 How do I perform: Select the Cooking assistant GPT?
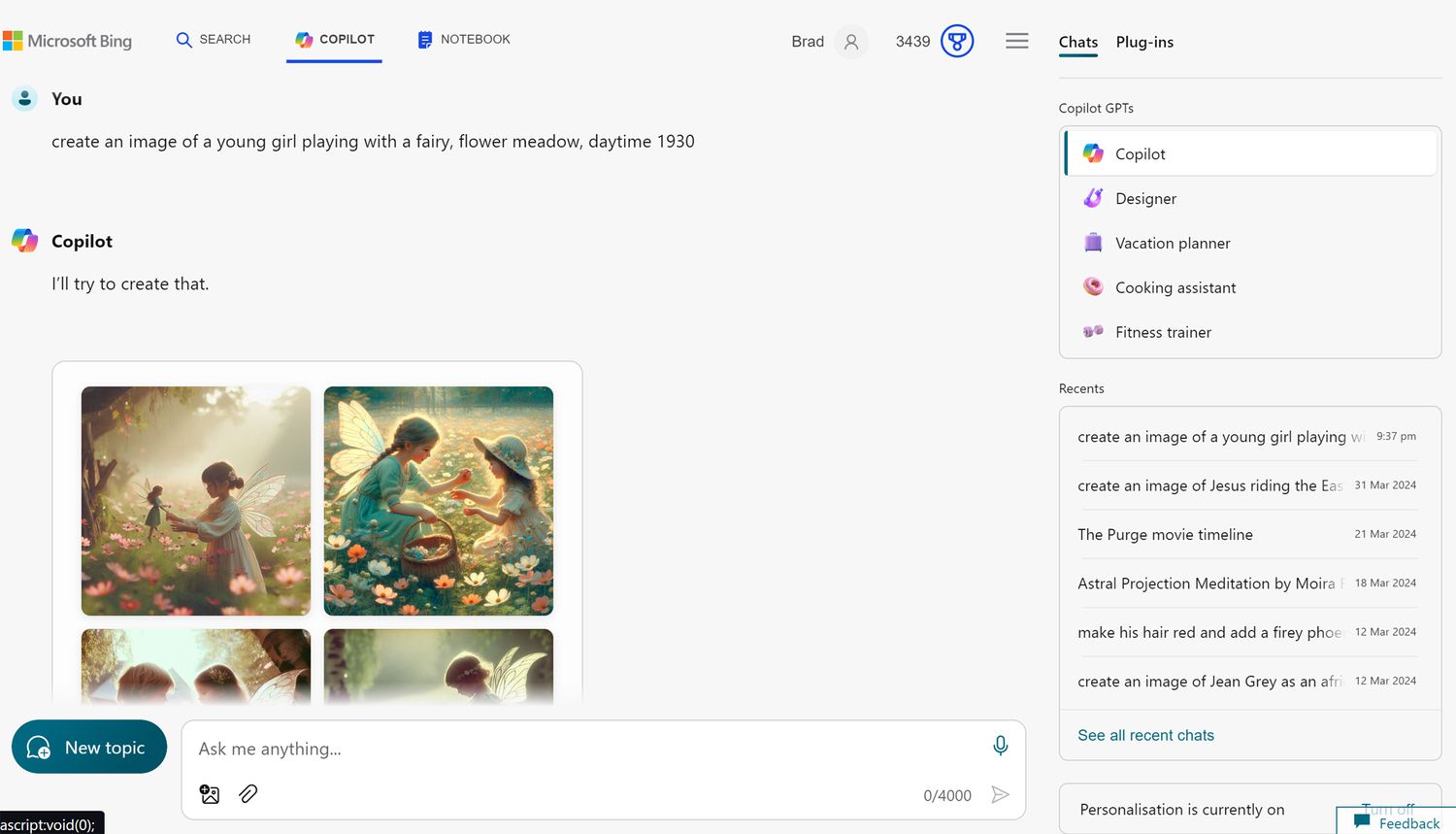[x=1175, y=287]
